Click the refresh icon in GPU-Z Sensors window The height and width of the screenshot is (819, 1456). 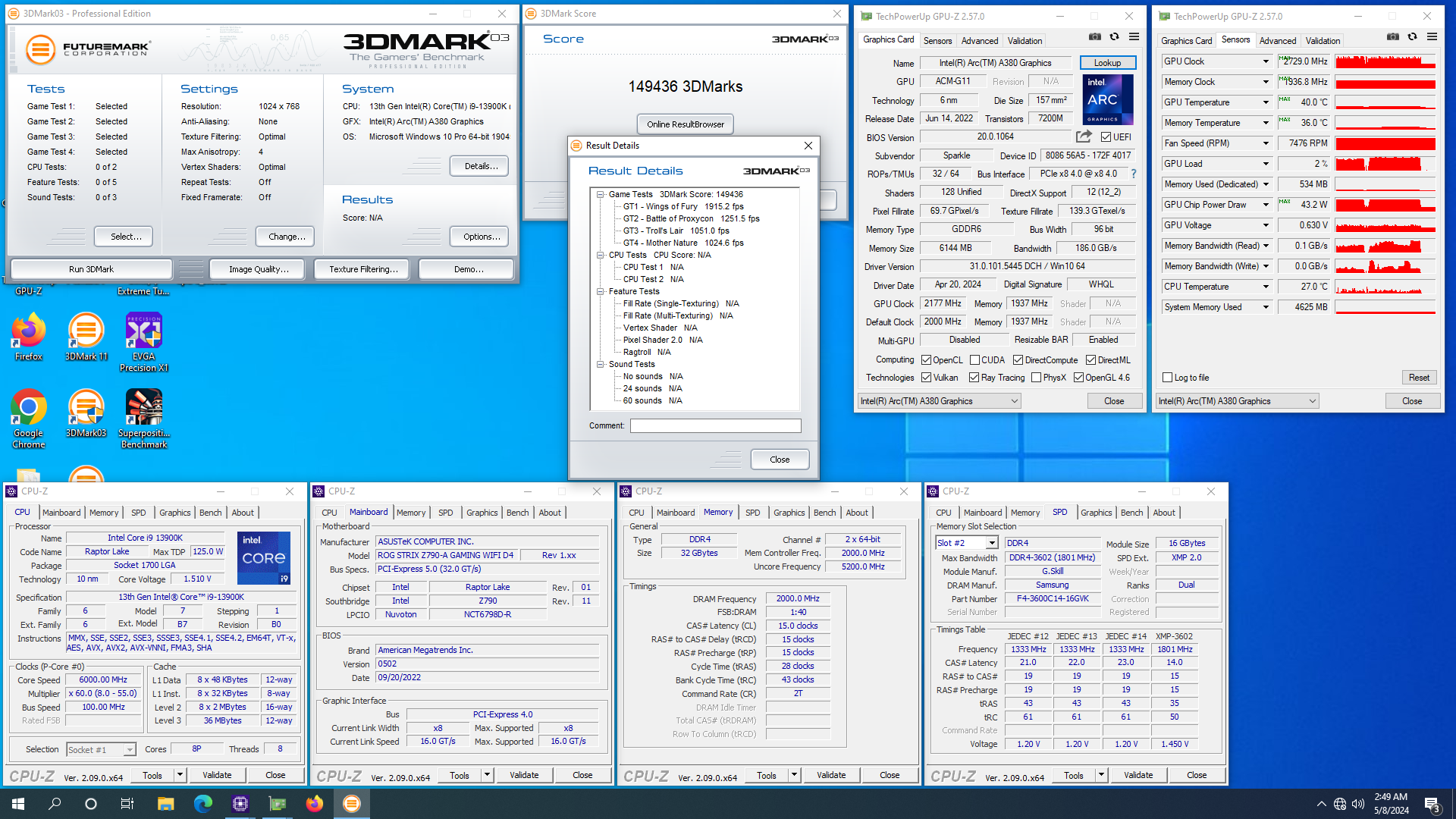[x=1412, y=36]
